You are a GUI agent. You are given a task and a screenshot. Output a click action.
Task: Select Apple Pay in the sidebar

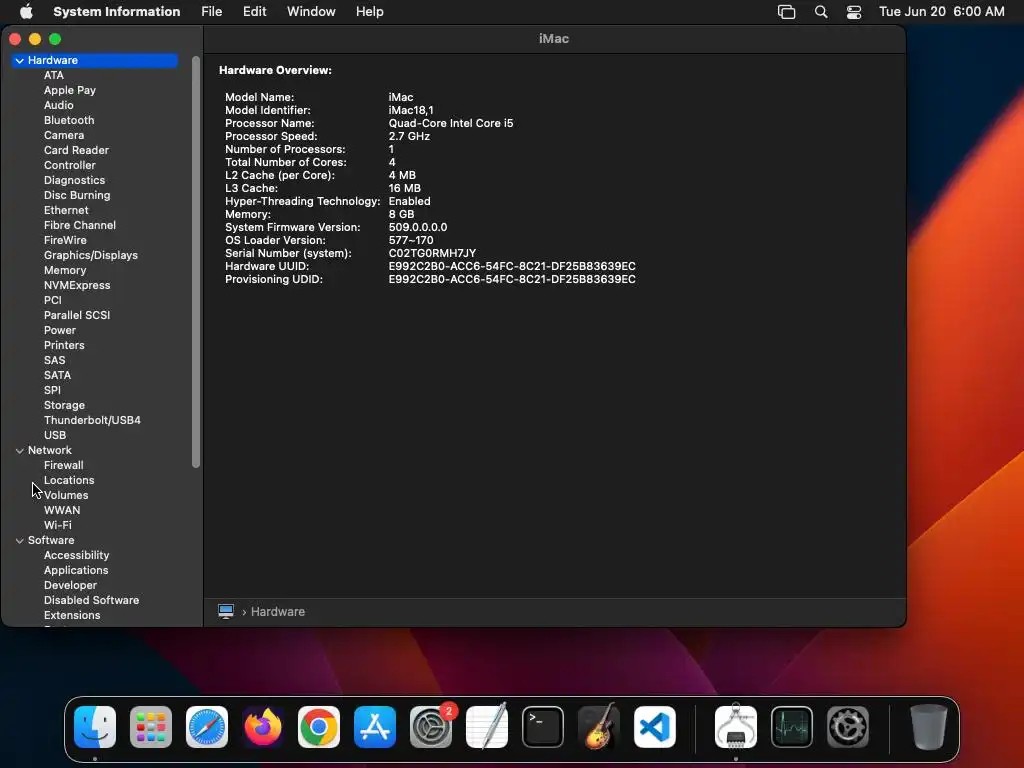pyautogui.click(x=70, y=90)
